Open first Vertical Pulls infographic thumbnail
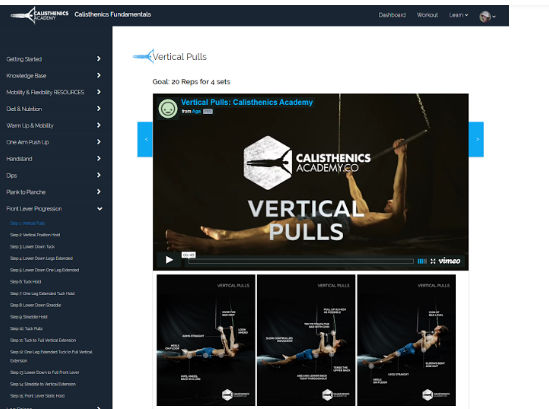Image resolution: width=549 pixels, height=409 pixels. coord(206,340)
